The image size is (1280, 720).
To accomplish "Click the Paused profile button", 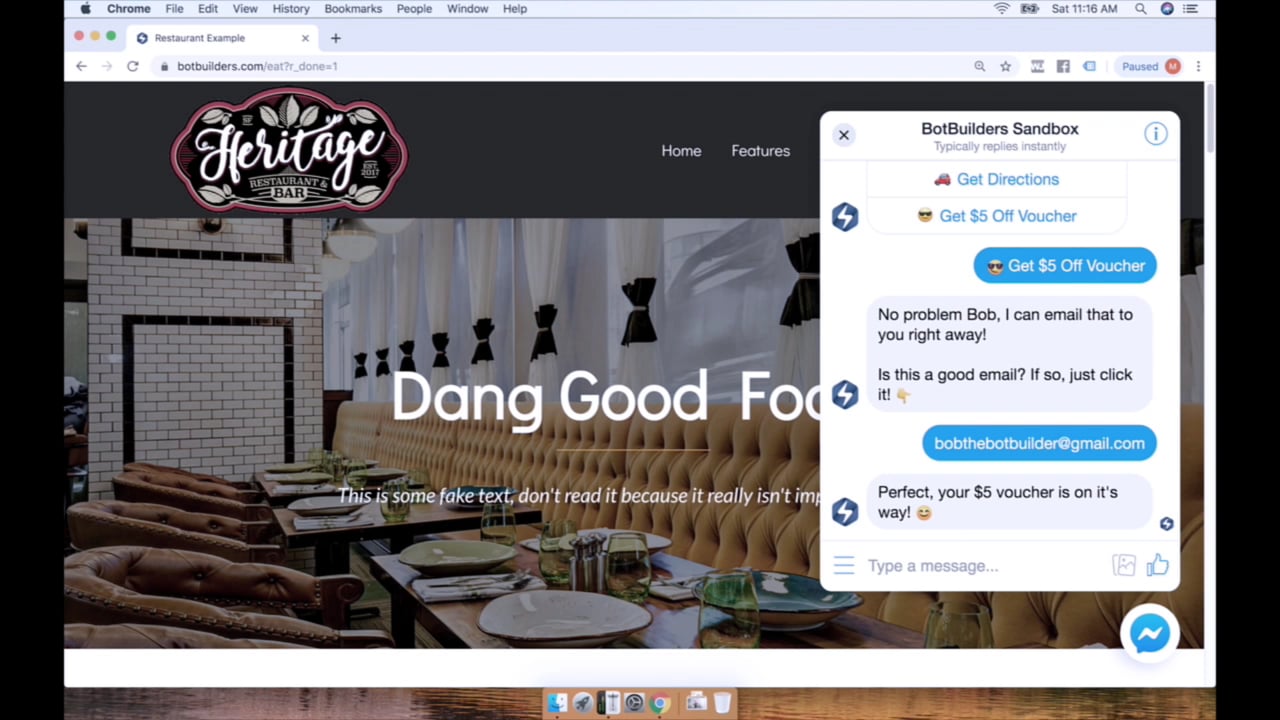I will pyautogui.click(x=1150, y=66).
